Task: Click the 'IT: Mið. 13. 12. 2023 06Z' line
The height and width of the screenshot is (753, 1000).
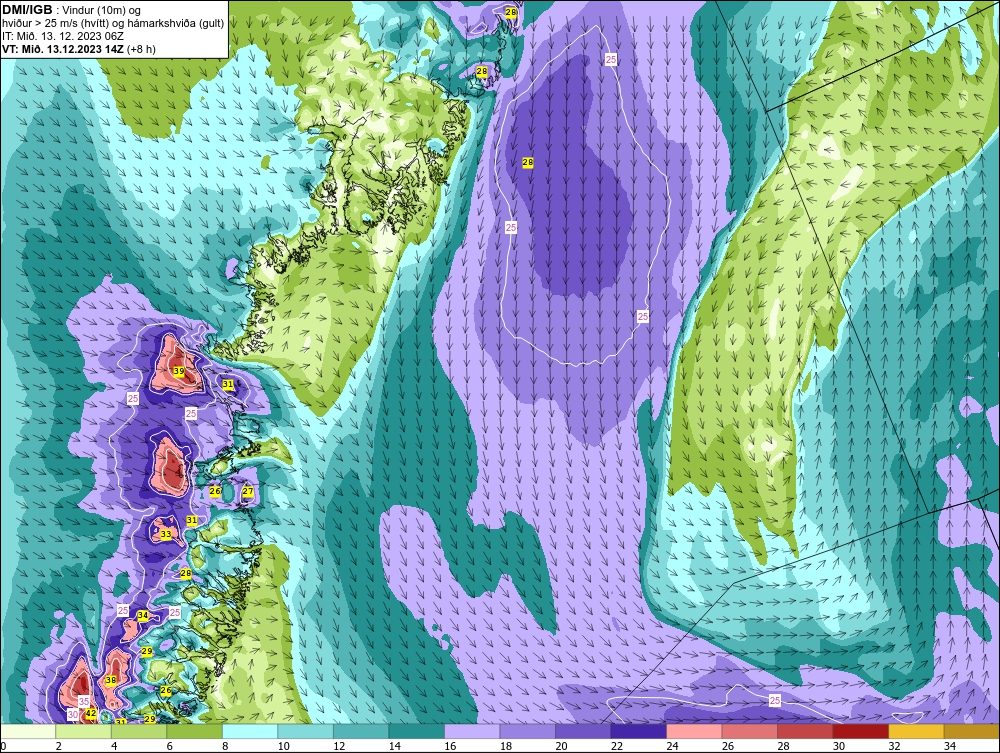Action: [62, 36]
